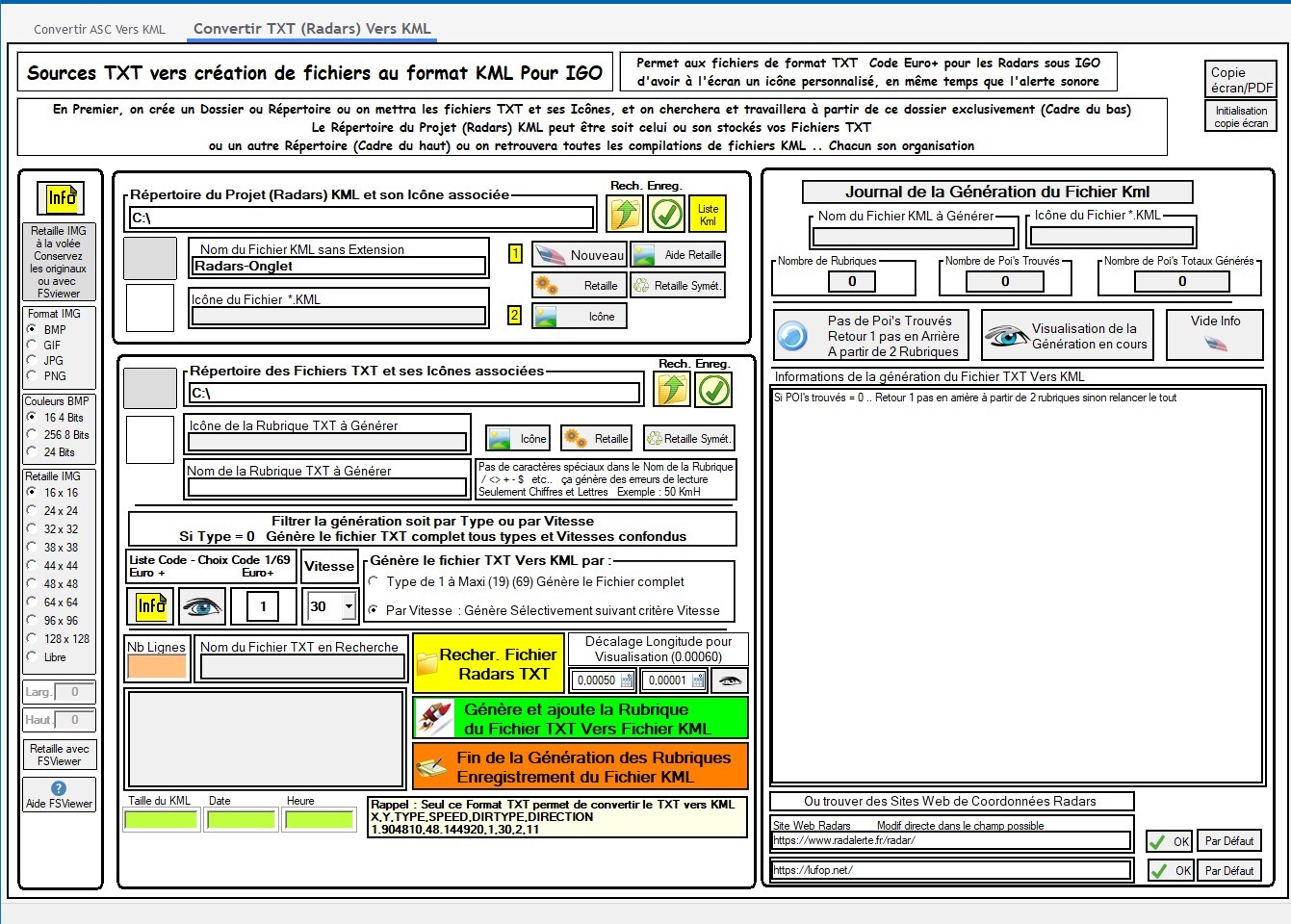
Task: Click the rocket Génère et ajoute la Rubrique button
Action: point(580,719)
